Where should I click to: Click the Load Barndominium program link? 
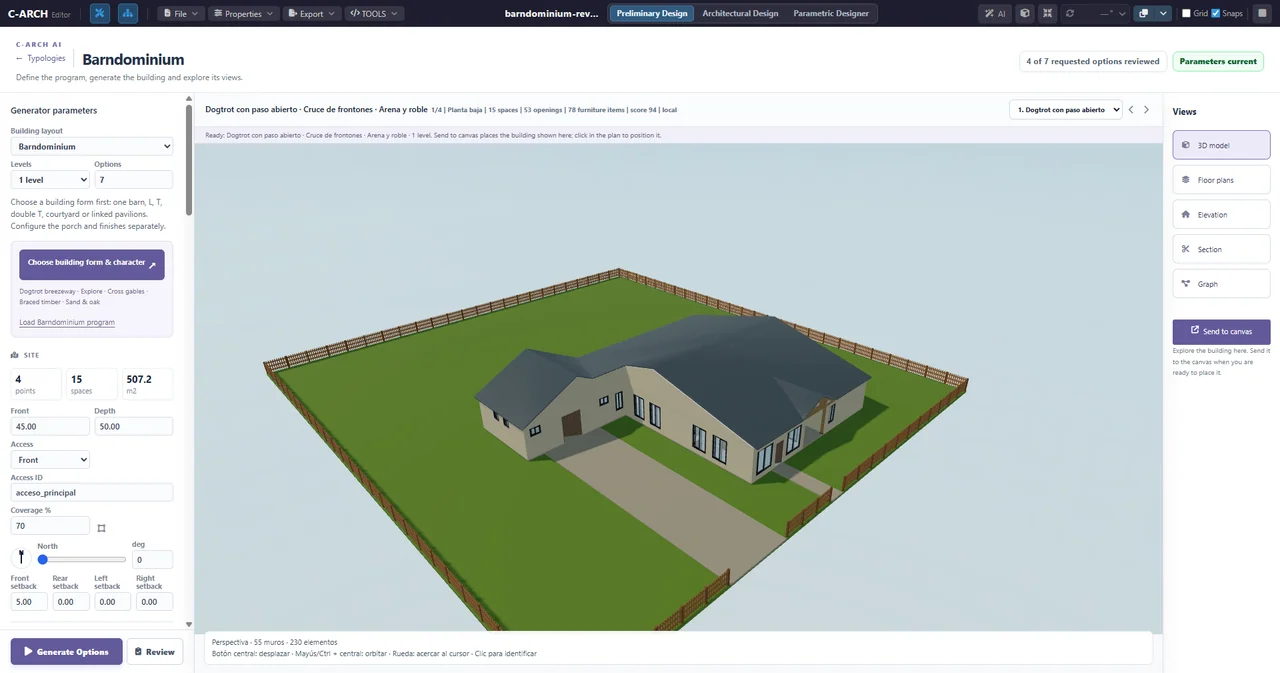click(67, 322)
